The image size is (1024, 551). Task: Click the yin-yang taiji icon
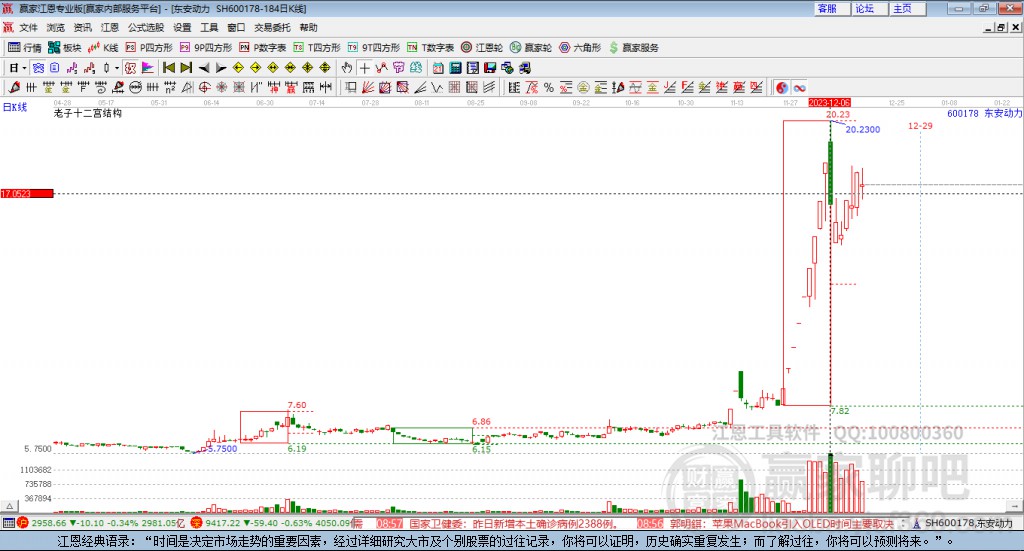pyautogui.click(x=781, y=88)
